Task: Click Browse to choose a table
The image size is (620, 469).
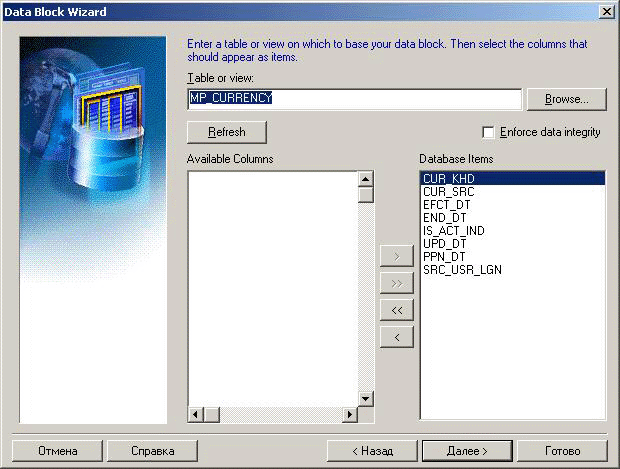Action: (x=566, y=99)
